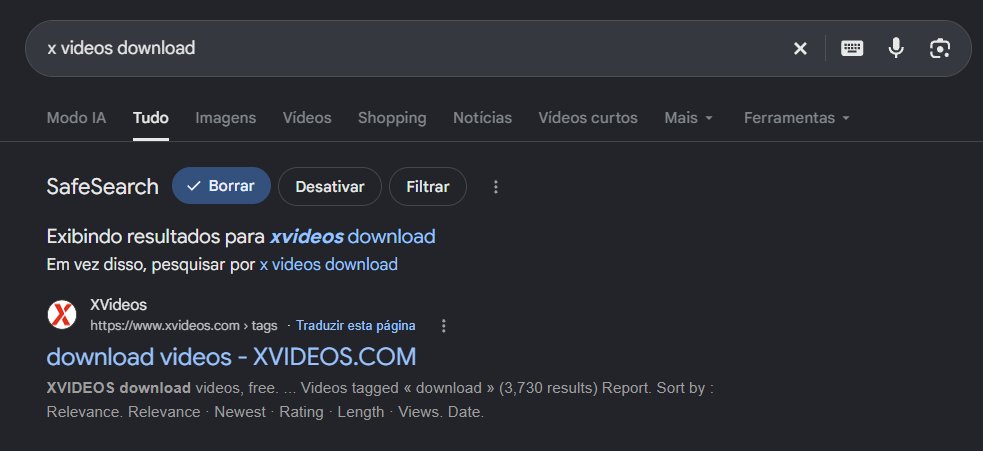Switch to the Imagens tab

coord(226,118)
